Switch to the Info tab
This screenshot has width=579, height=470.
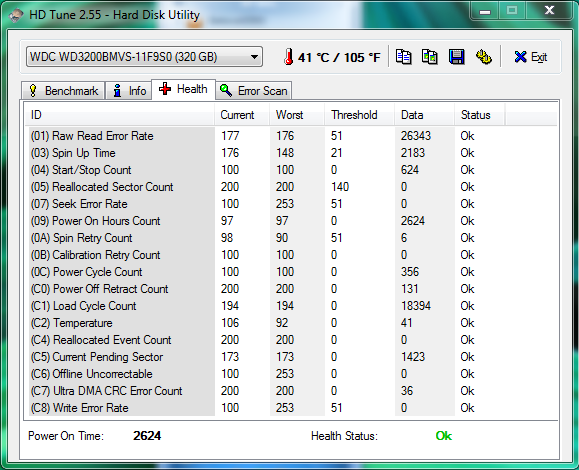pos(129,90)
